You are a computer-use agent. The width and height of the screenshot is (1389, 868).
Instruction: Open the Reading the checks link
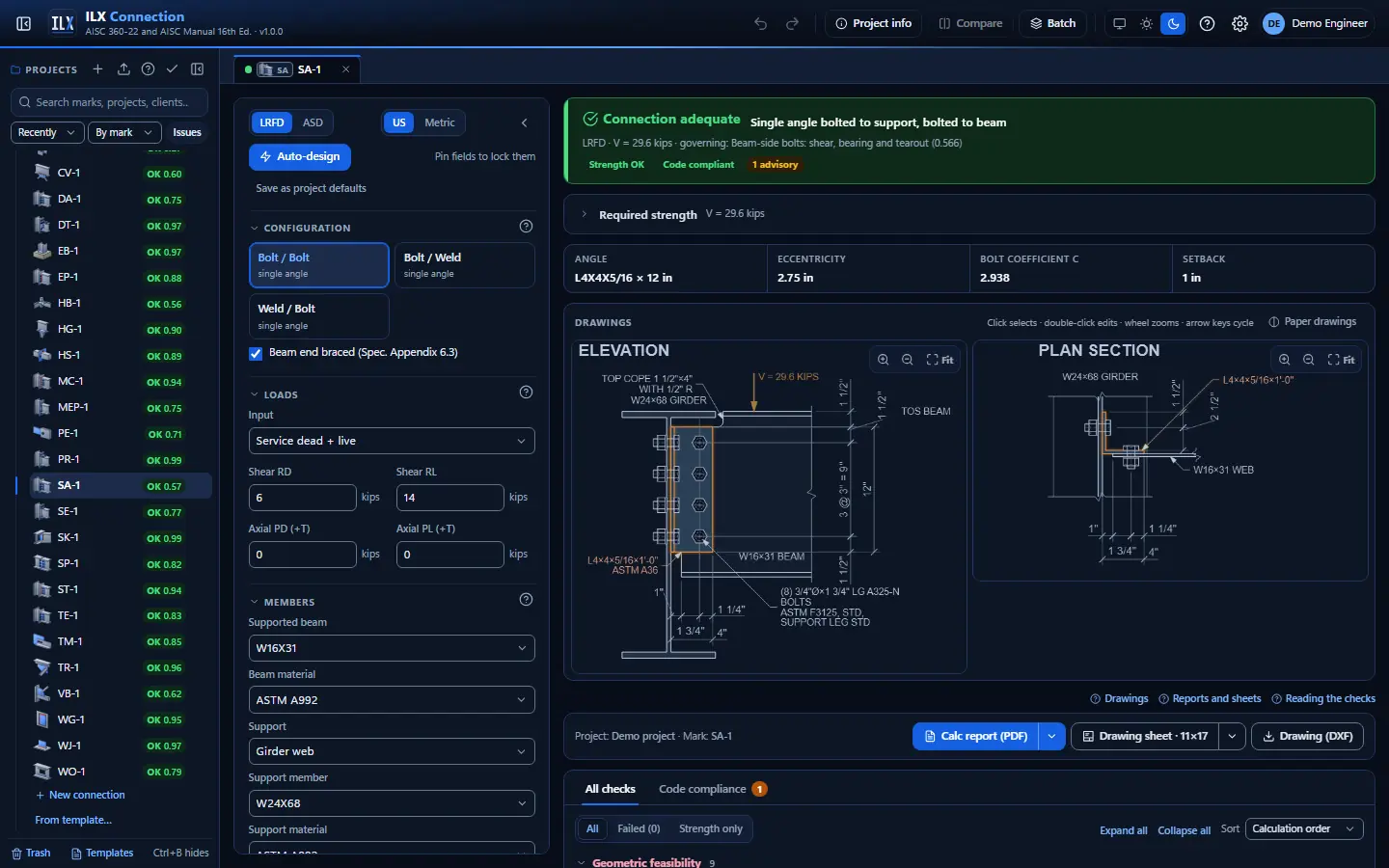coord(1323,698)
